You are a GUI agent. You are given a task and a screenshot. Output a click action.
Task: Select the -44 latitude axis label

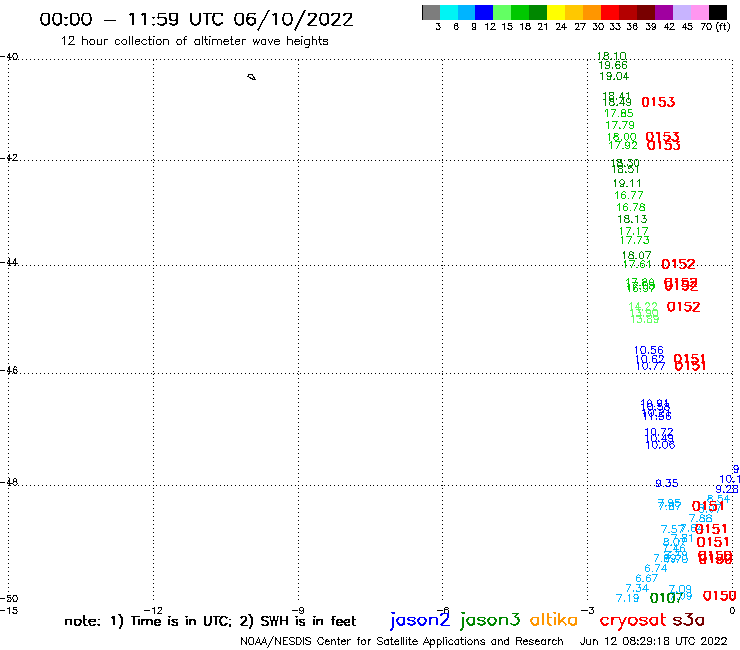click(x=9, y=262)
